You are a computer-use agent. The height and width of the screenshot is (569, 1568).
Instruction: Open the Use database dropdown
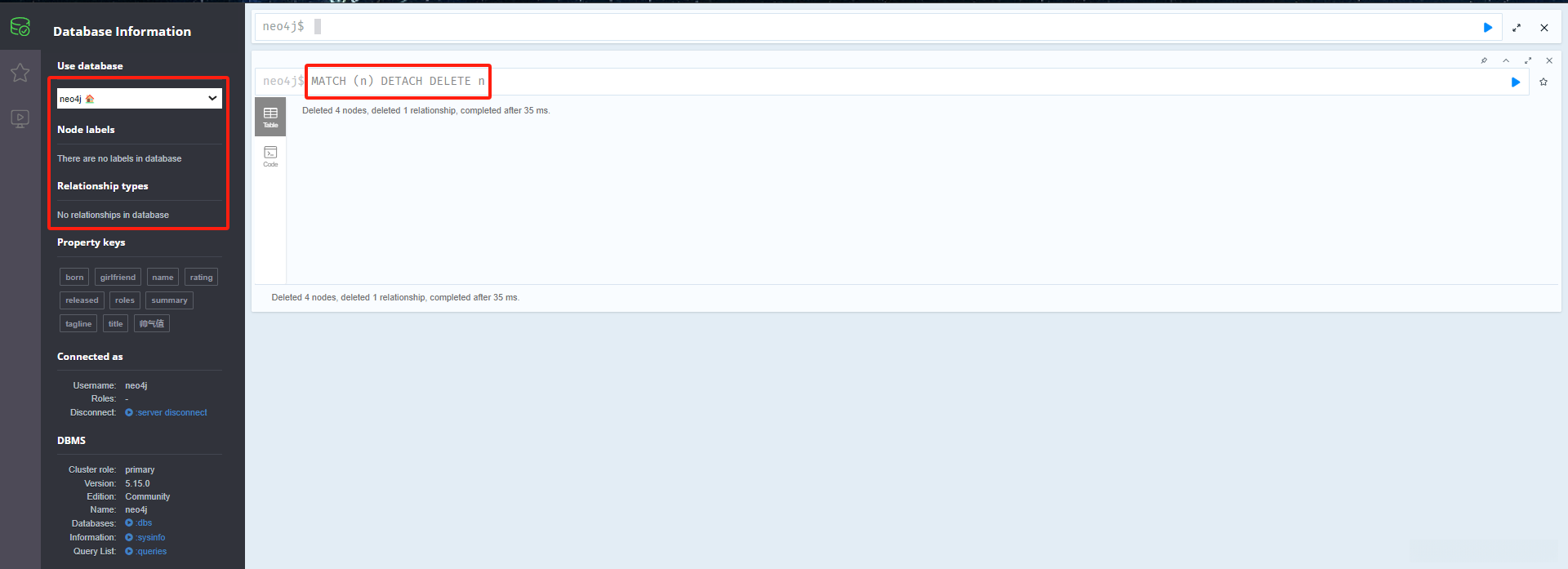click(140, 99)
